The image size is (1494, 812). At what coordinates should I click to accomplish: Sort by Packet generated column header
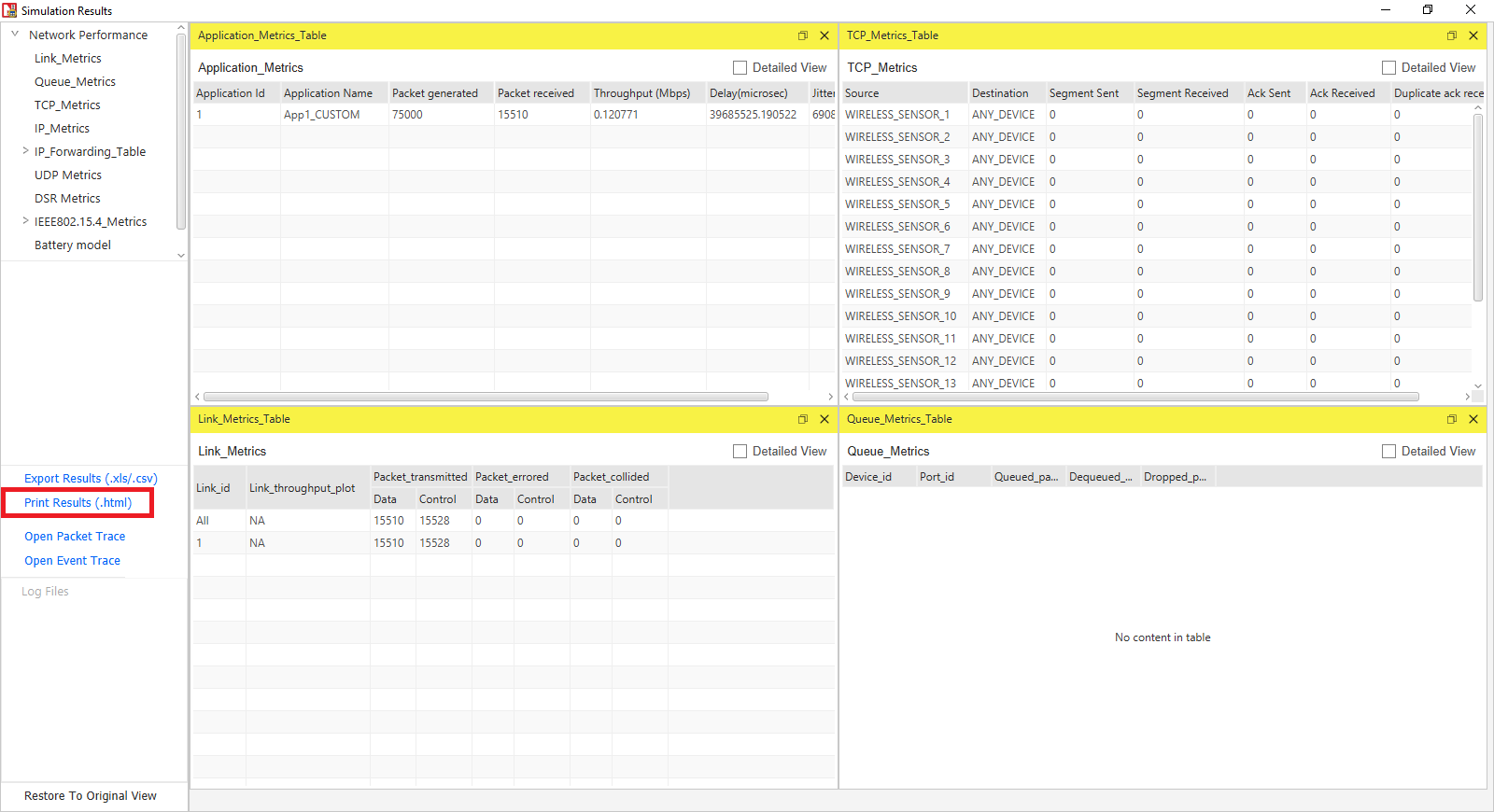point(441,92)
